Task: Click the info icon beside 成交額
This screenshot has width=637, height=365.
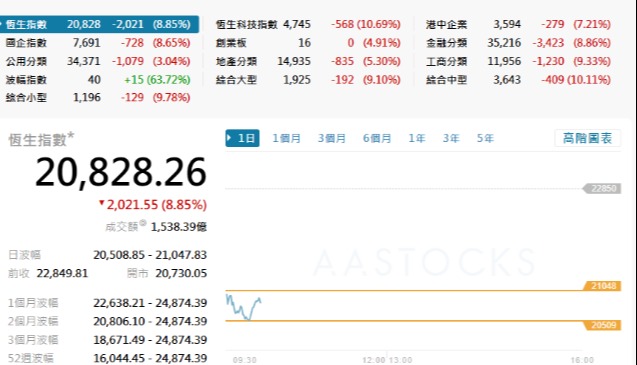Action: tap(143, 222)
